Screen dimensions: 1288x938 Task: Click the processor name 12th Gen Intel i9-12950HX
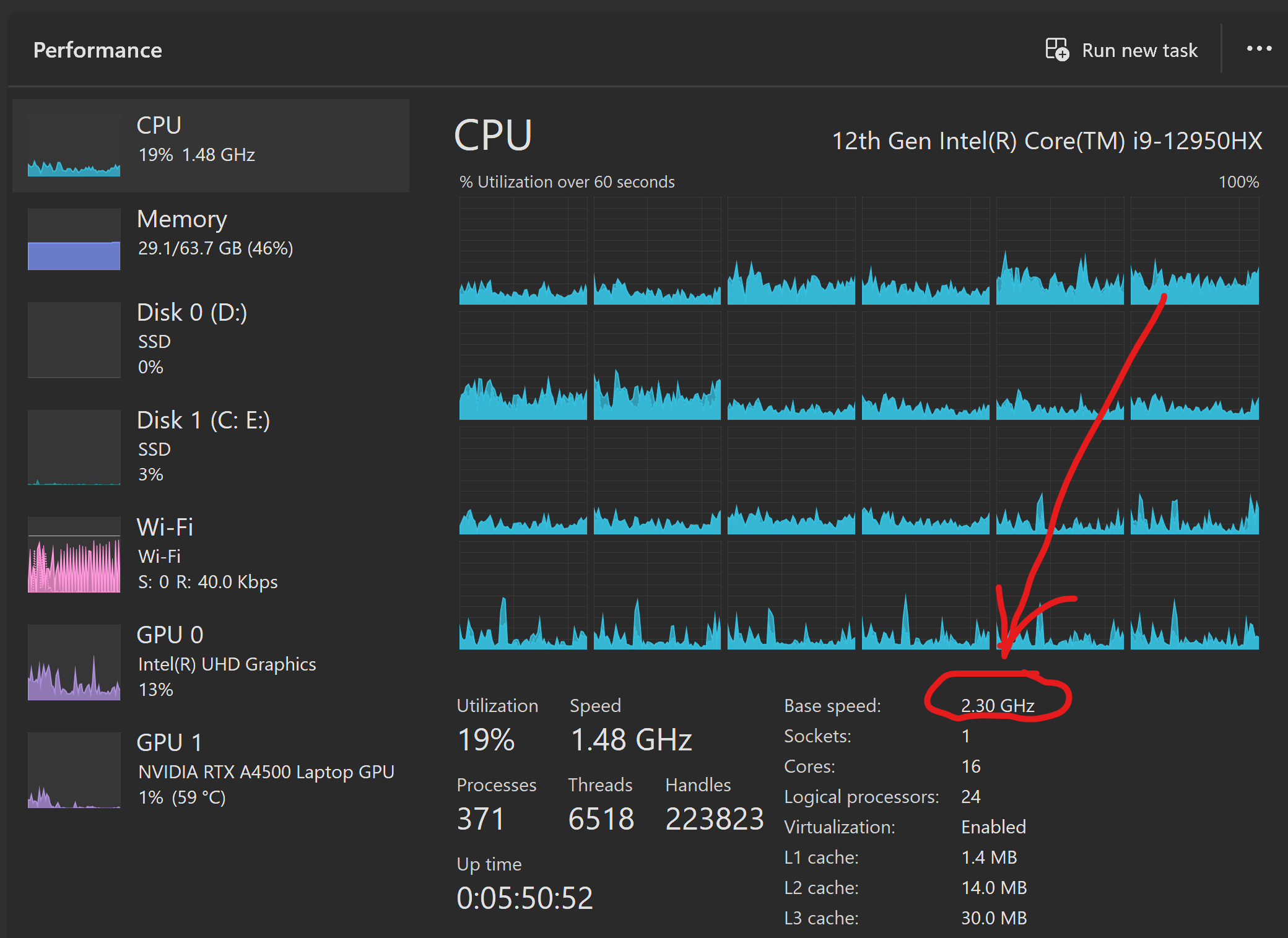pos(1046,141)
